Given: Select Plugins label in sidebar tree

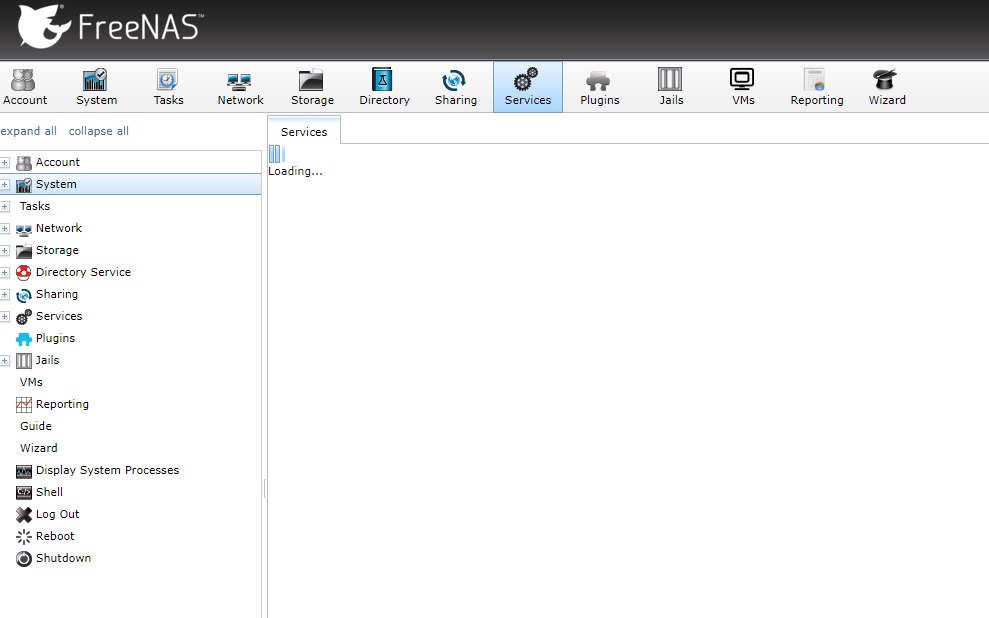Looking at the screenshot, I should point(56,339).
